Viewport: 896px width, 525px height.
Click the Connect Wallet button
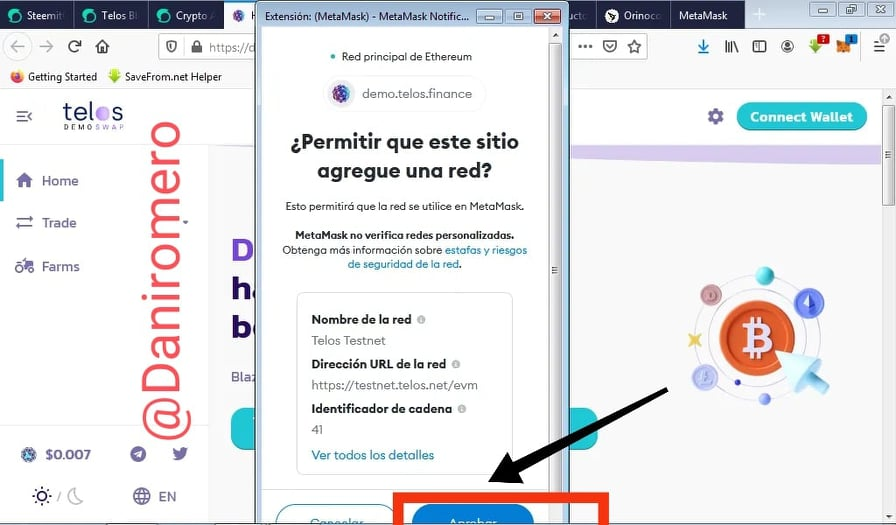pyautogui.click(x=801, y=117)
